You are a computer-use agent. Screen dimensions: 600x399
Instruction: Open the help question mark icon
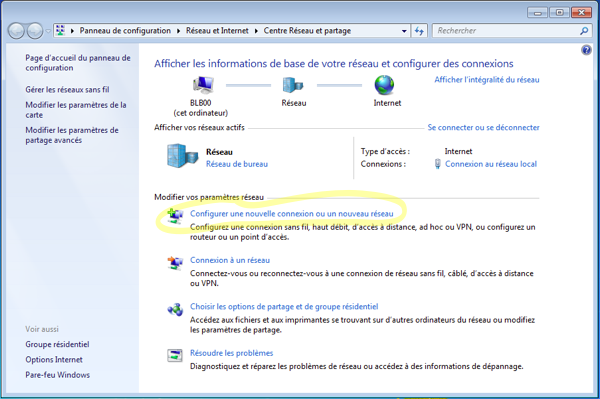tap(586, 50)
